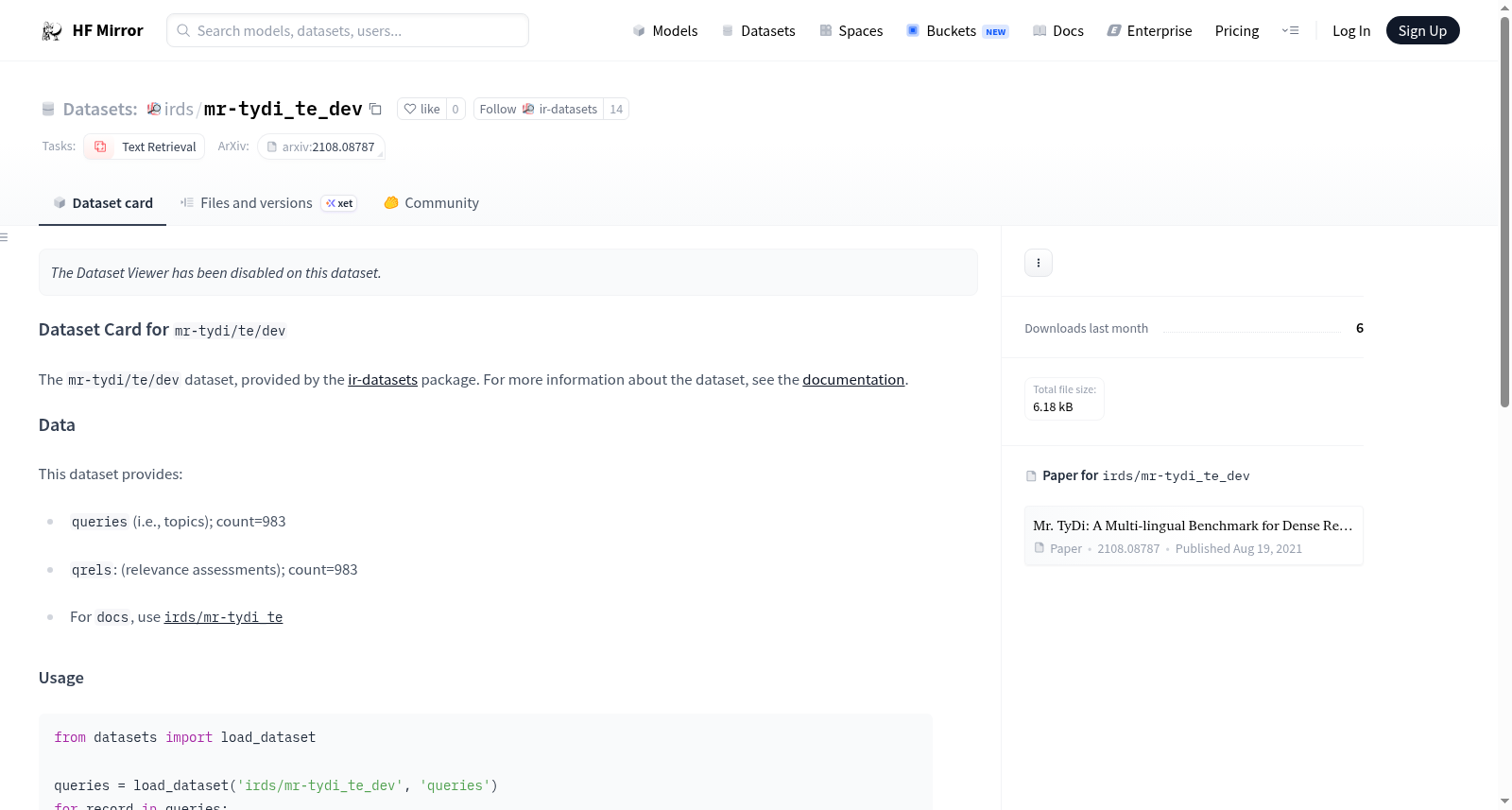Click the follower count 14
1512x810 pixels.
616,109
